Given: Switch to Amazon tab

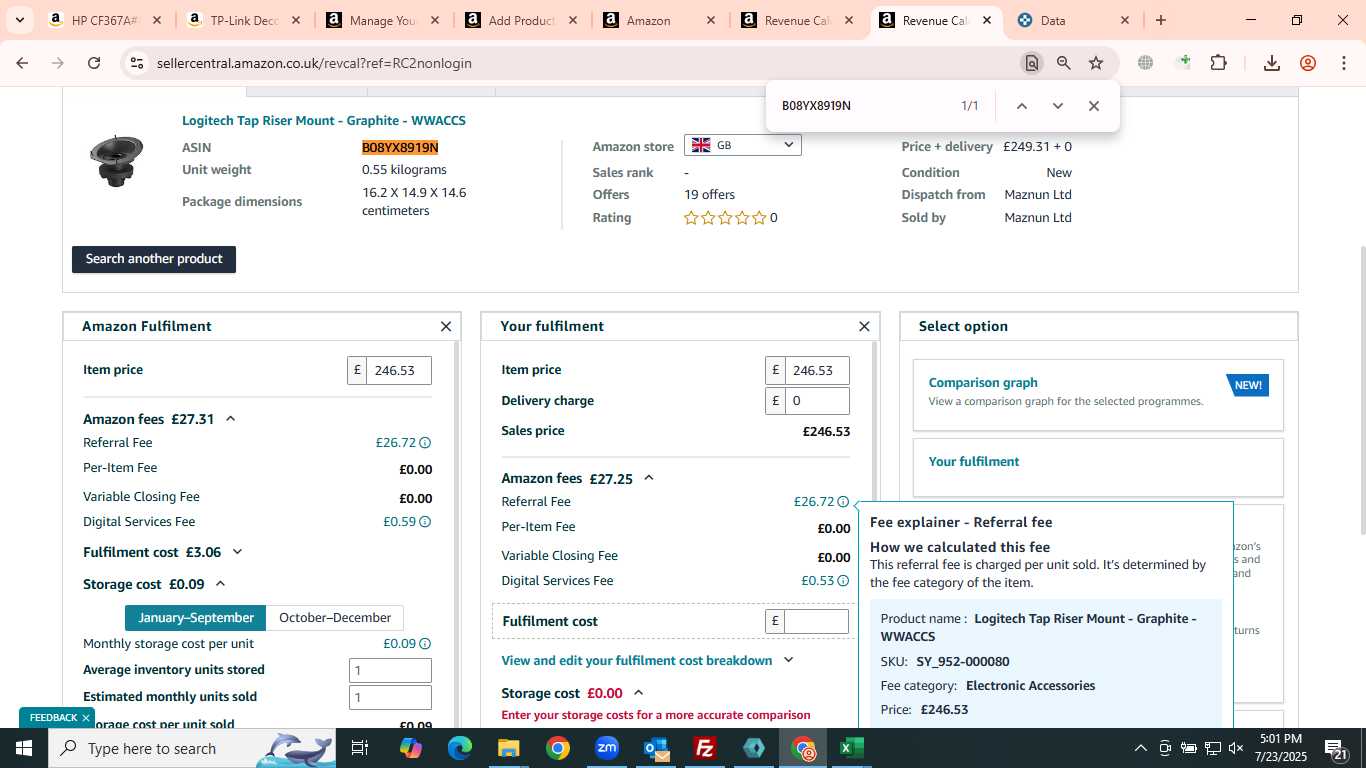Looking at the screenshot, I should tap(660, 20).
